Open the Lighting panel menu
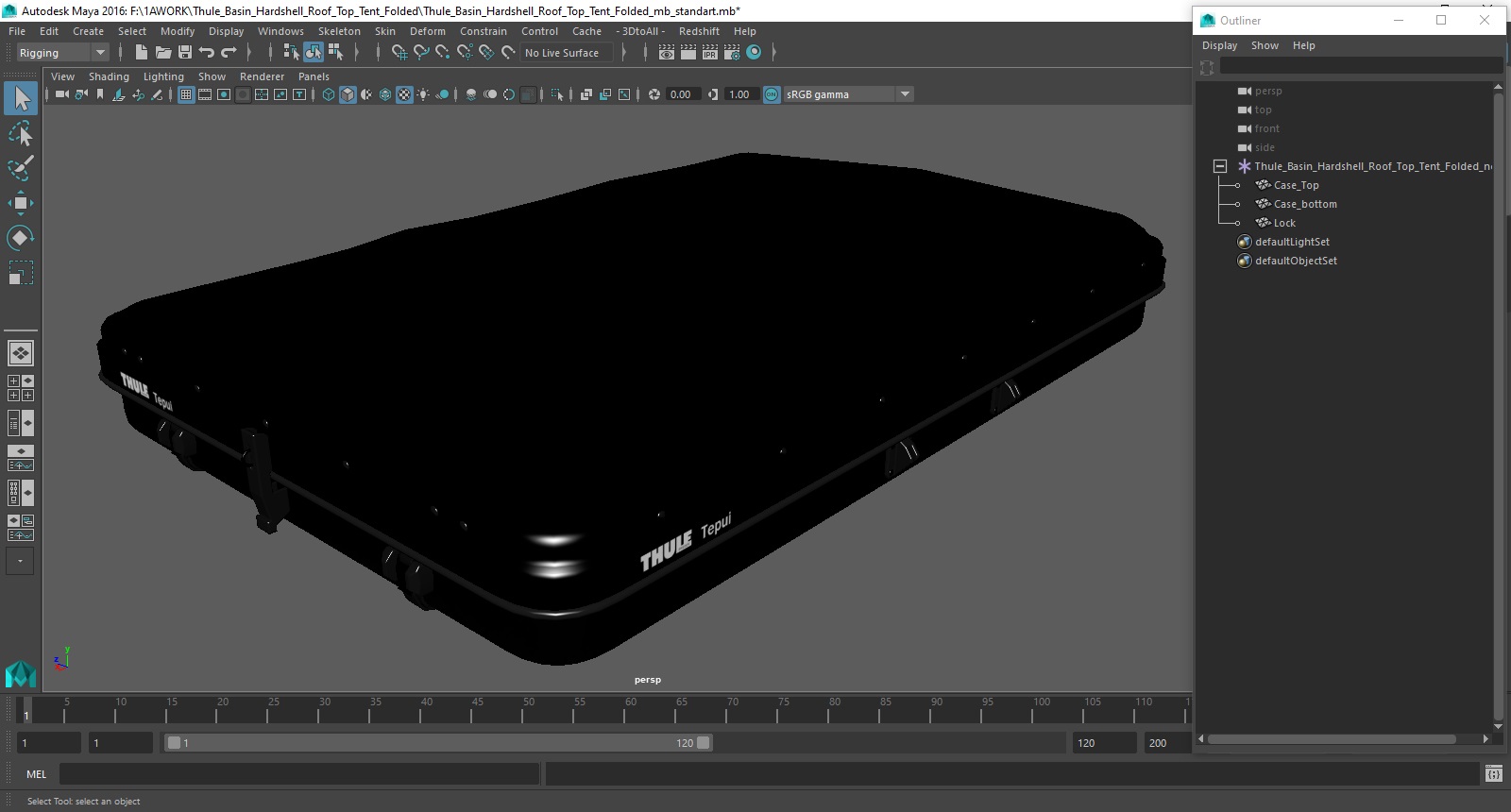This screenshot has width=1511, height=812. [163, 76]
